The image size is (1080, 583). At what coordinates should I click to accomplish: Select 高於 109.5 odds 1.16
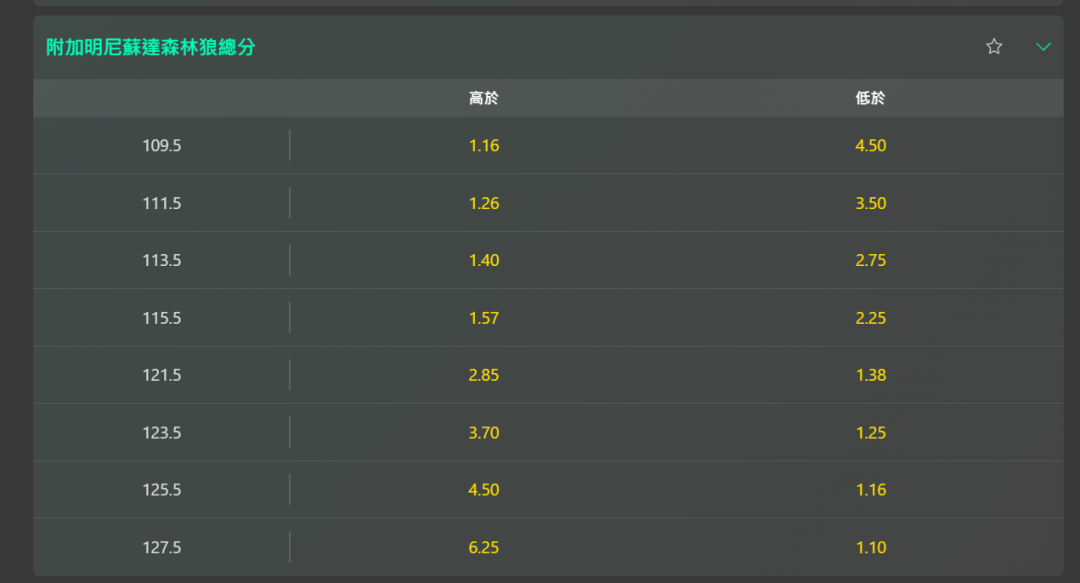pos(484,146)
